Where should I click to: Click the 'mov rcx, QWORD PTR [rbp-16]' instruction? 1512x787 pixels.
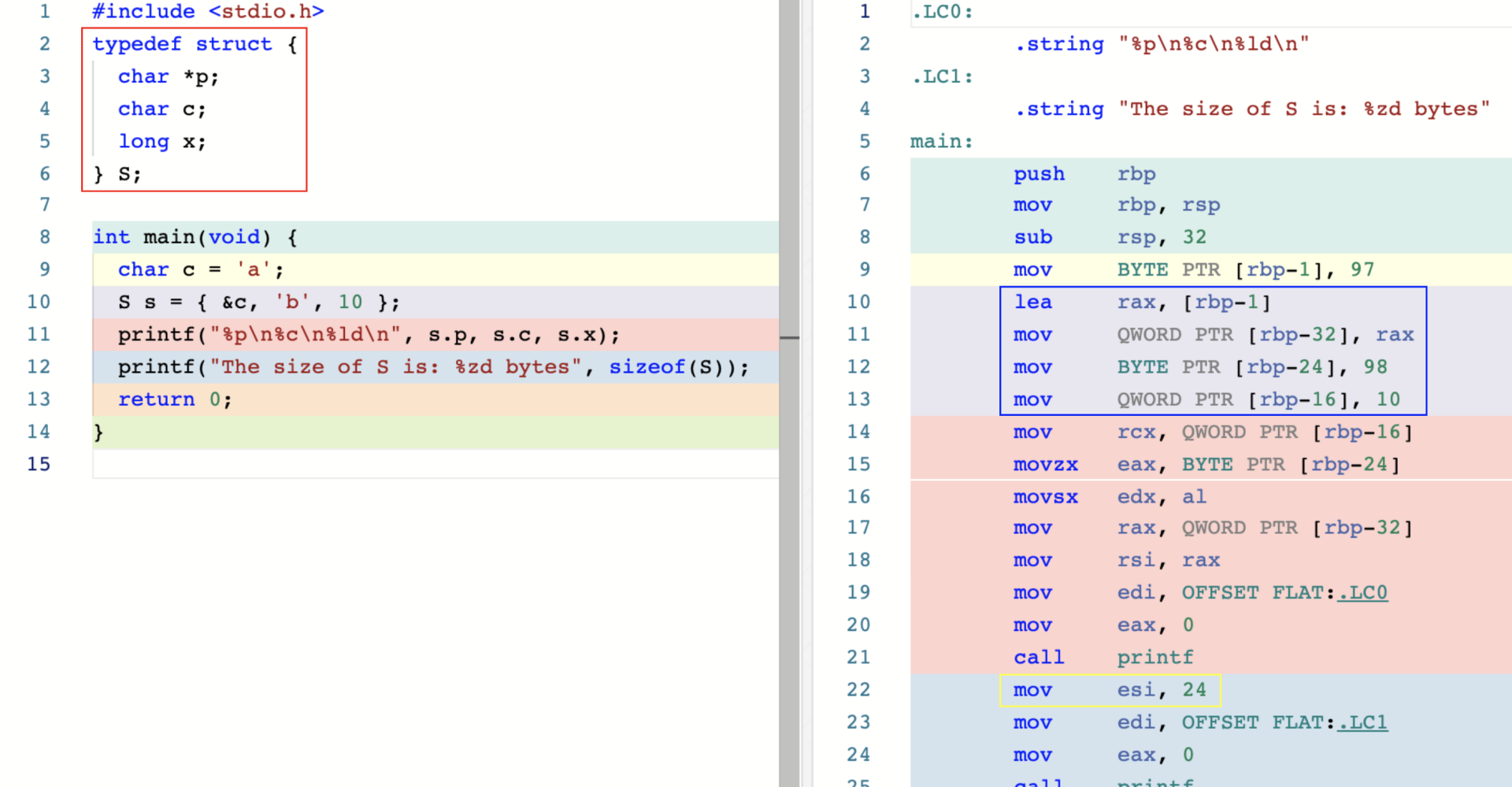[1214, 432]
